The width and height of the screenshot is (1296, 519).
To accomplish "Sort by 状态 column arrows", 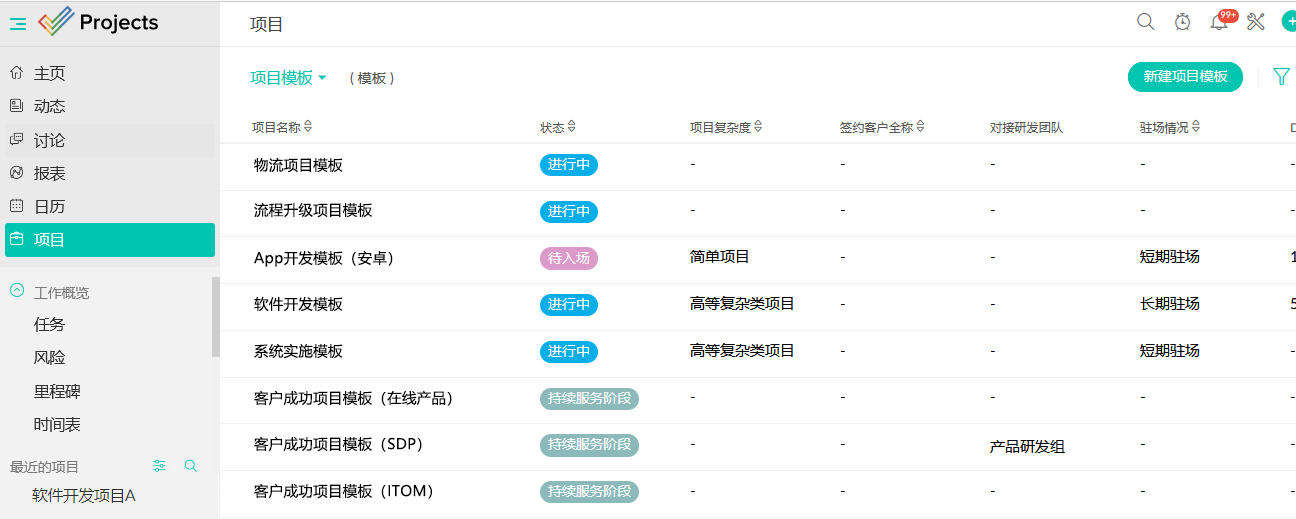I will 571,127.
